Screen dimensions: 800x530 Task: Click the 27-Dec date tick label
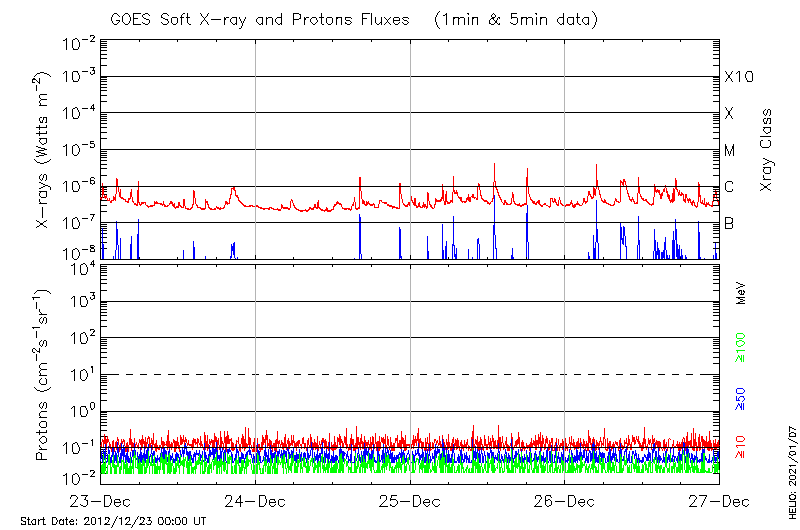[x=718, y=500]
